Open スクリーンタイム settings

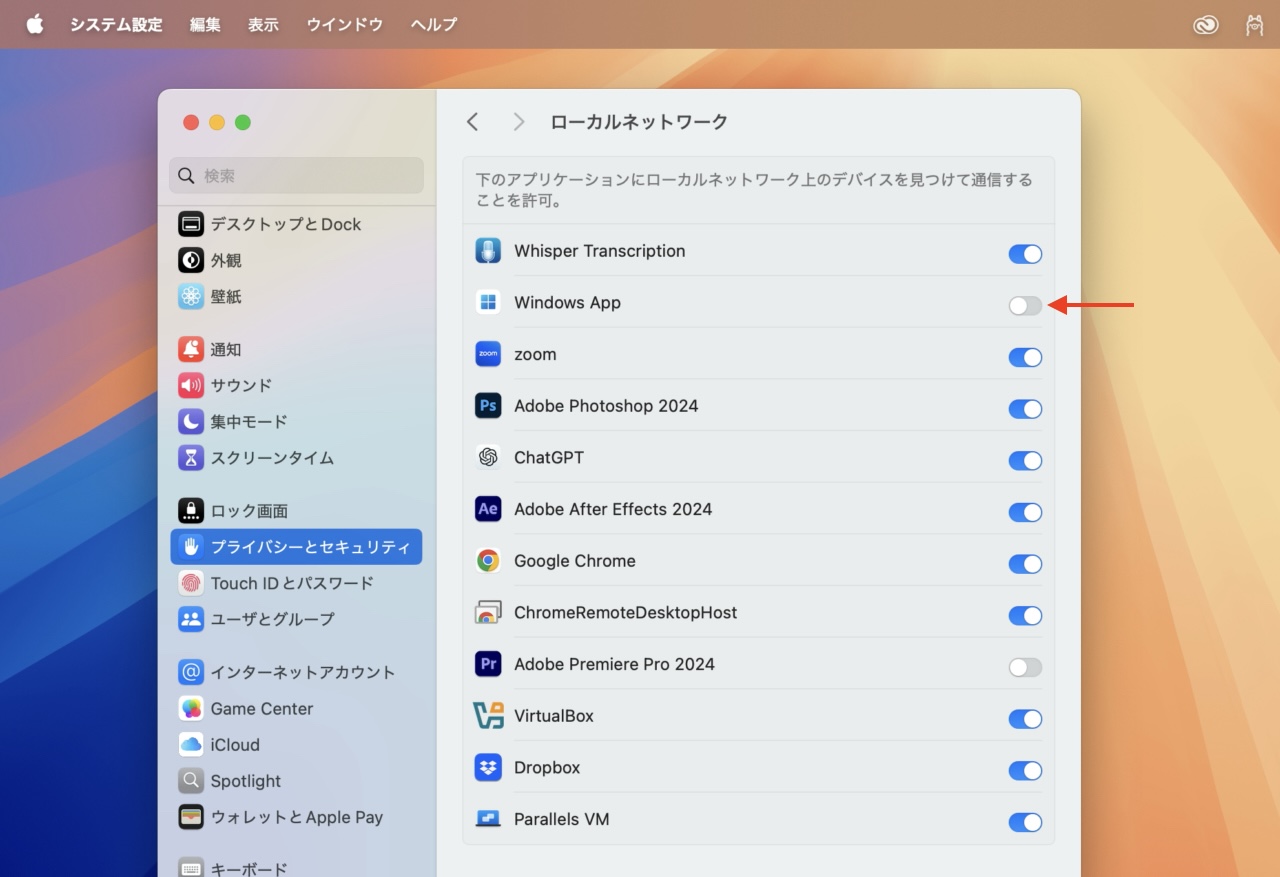tap(296, 457)
